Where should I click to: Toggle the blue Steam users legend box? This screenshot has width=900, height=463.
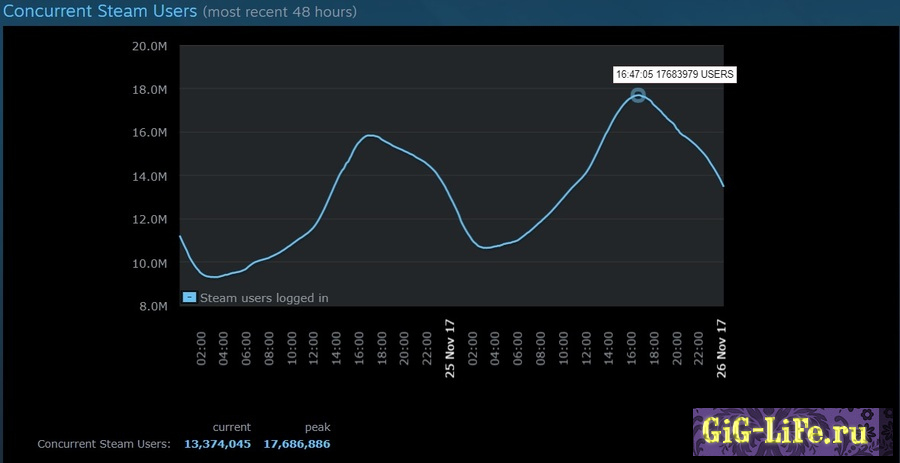coord(189,297)
